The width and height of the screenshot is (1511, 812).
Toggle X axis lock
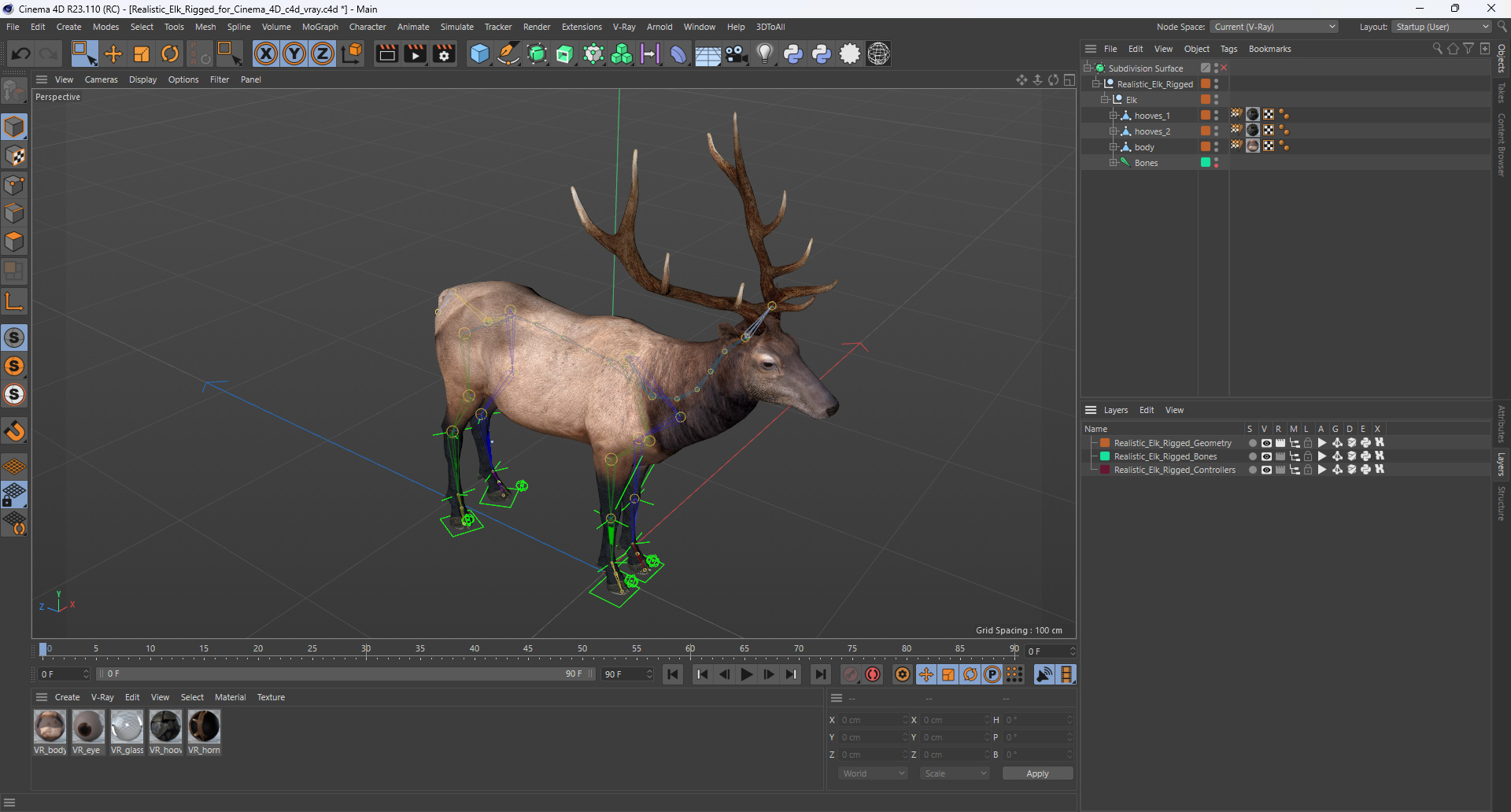266,54
